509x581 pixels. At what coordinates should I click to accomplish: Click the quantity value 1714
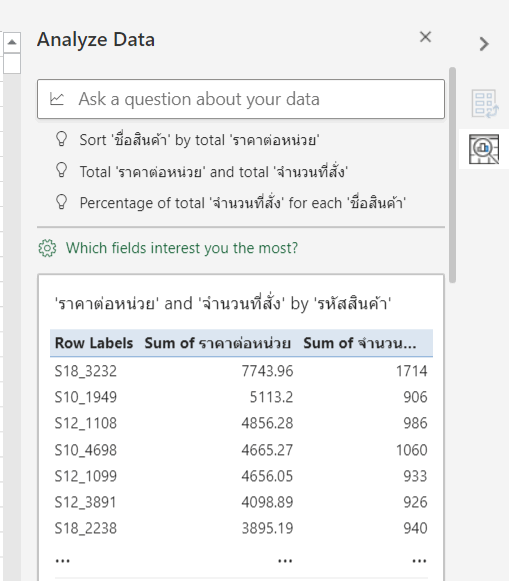click(x=412, y=371)
